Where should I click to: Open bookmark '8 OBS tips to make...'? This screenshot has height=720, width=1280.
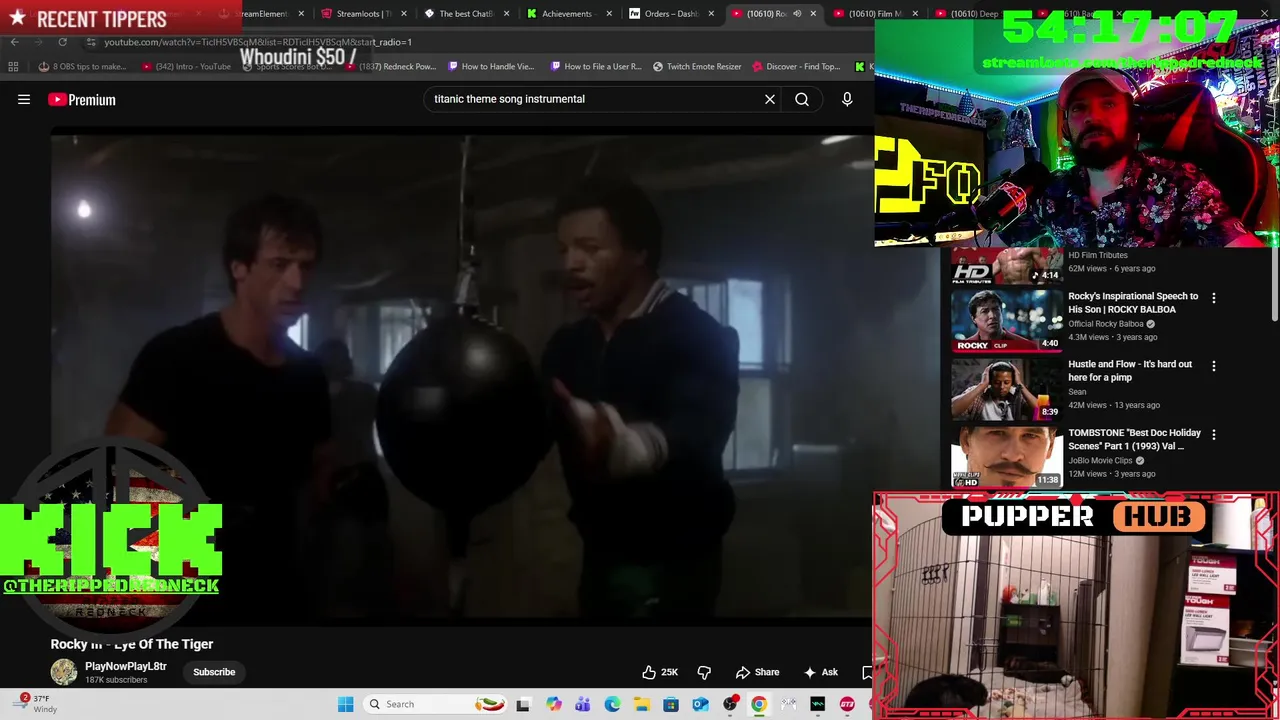point(82,67)
